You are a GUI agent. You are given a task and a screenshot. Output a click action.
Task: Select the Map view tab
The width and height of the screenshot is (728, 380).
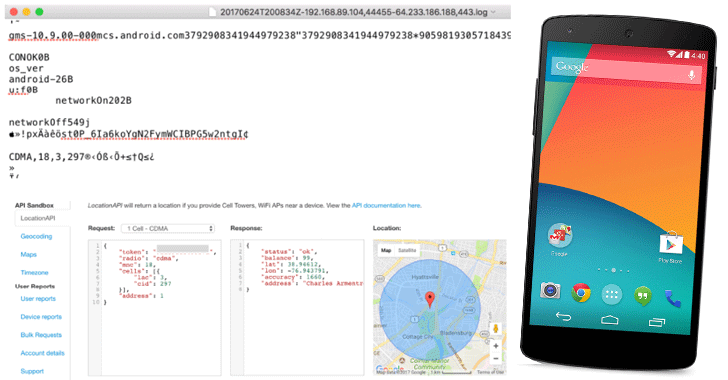click(386, 250)
